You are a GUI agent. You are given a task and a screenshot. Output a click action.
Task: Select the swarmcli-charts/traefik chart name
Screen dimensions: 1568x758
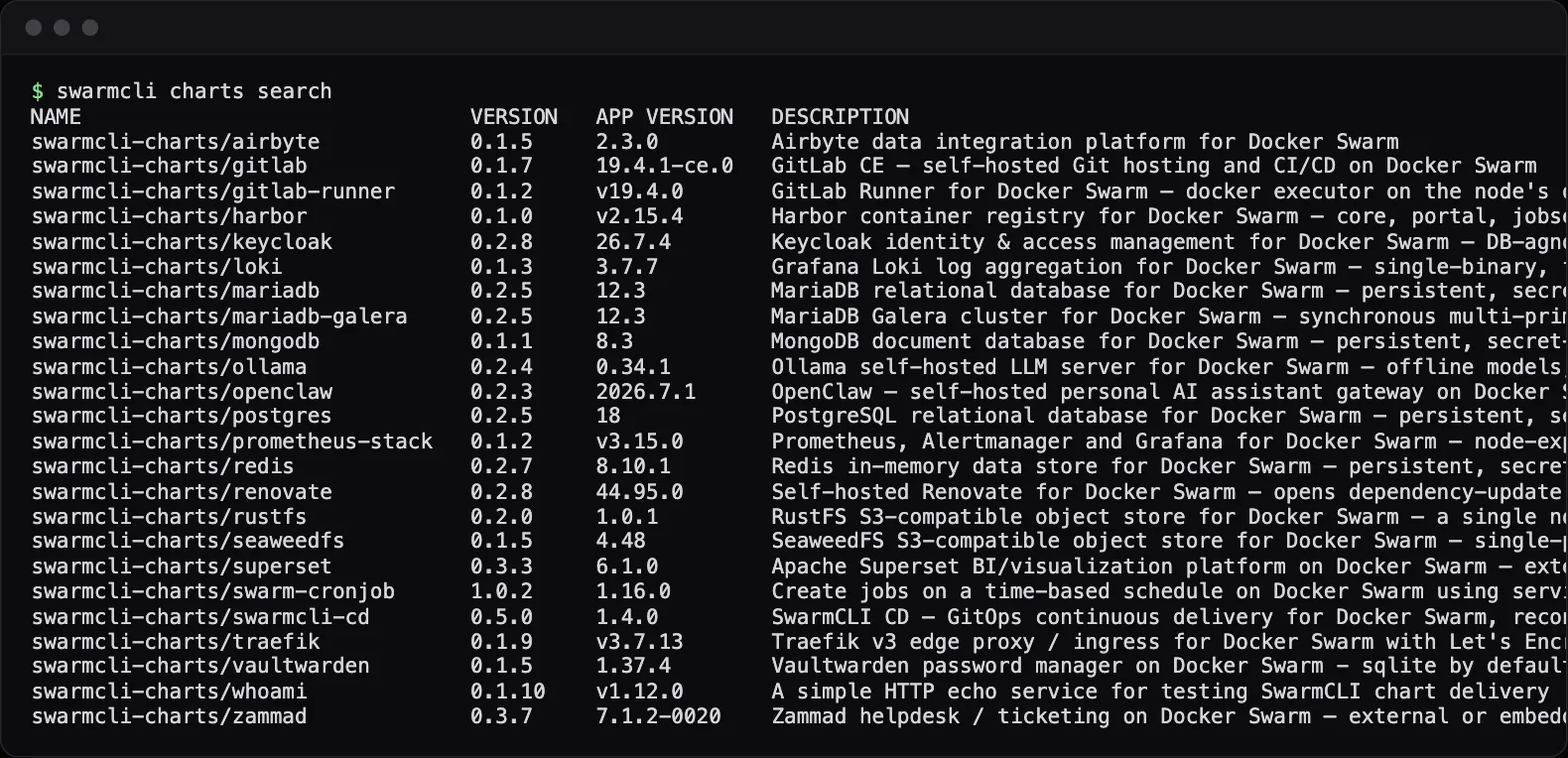(176, 642)
